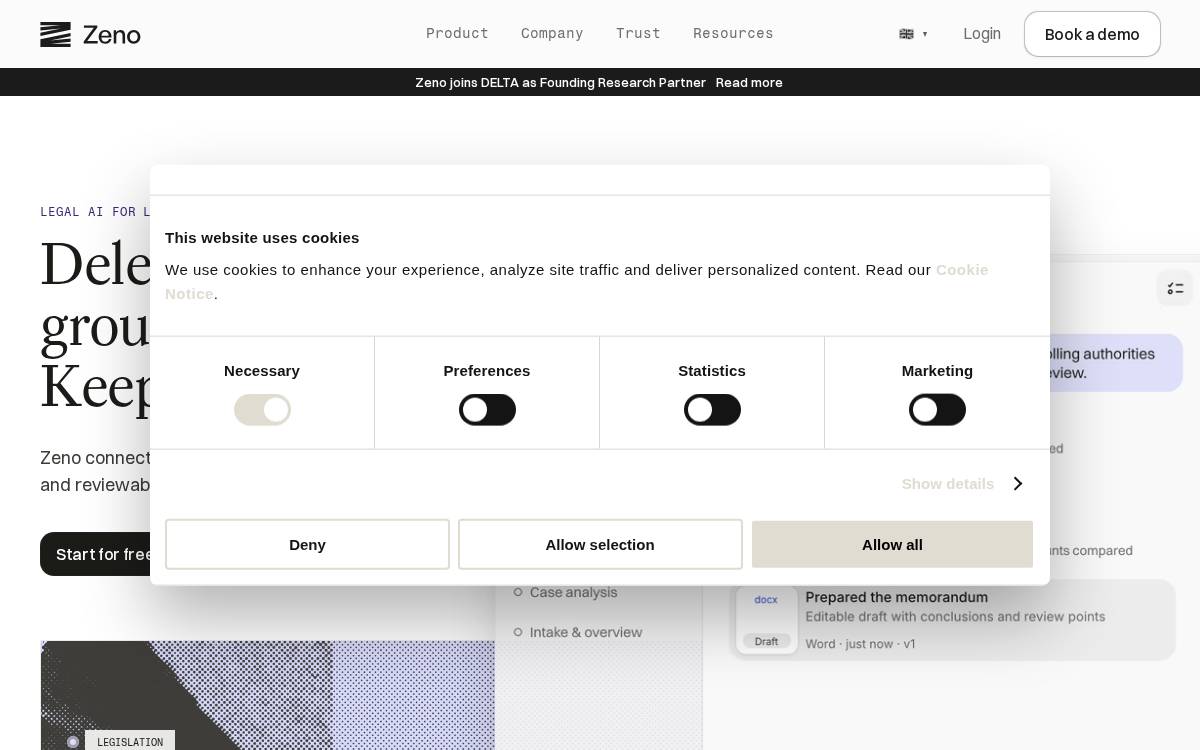Screen dimensions: 1200x750
Task: Click the Show details chevron arrow
Action: [x=1017, y=484]
